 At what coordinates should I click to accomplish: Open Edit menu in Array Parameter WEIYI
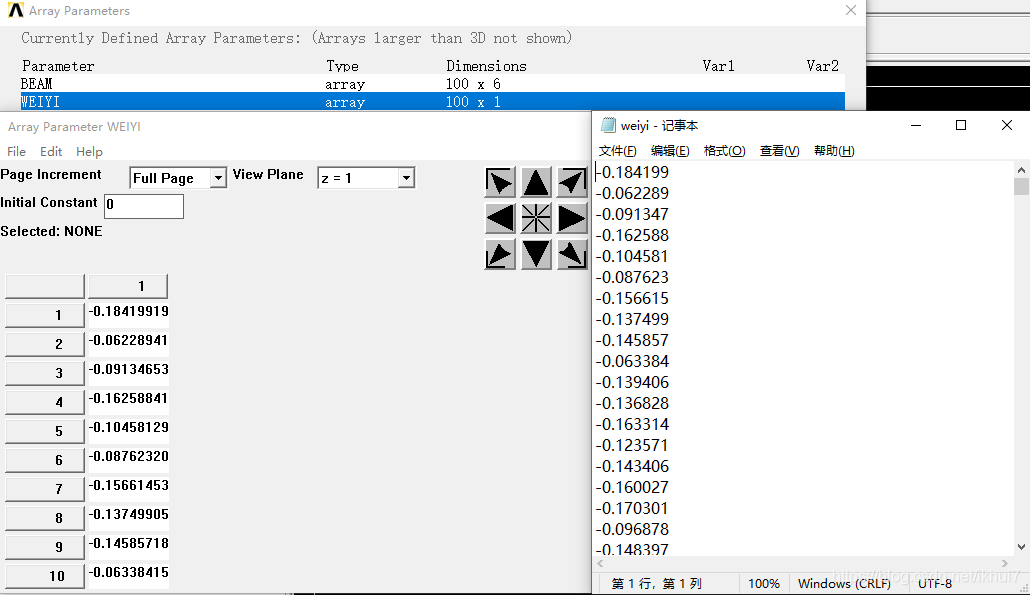(51, 152)
